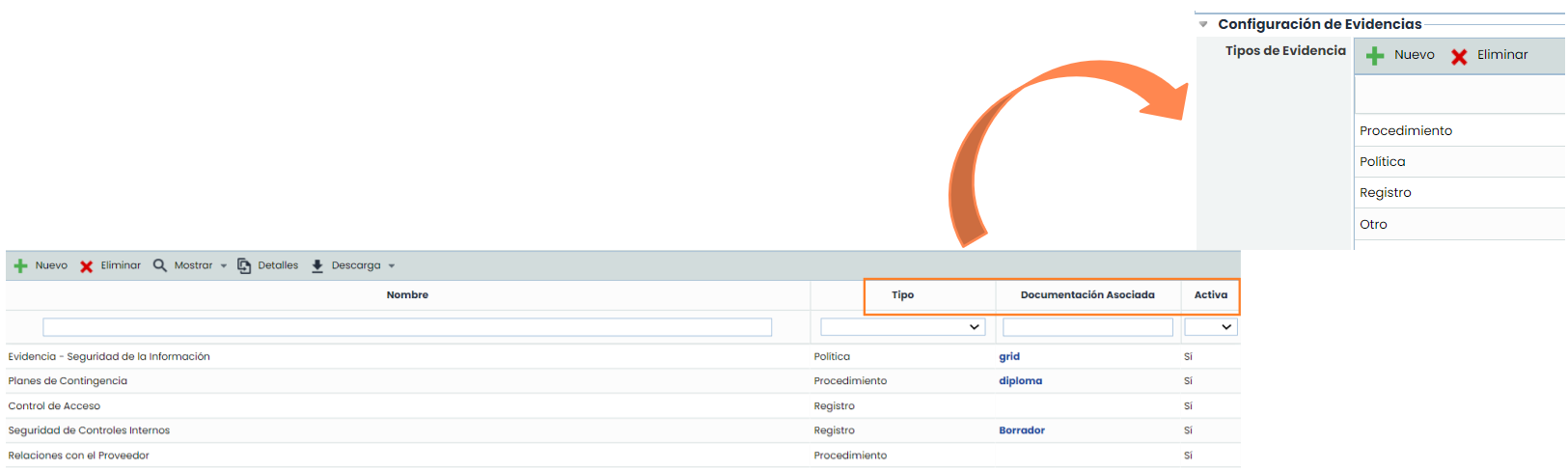Click red X Eliminar in Tipos de Evidencia
Image resolution: width=1568 pixels, height=469 pixels.
(1459, 56)
